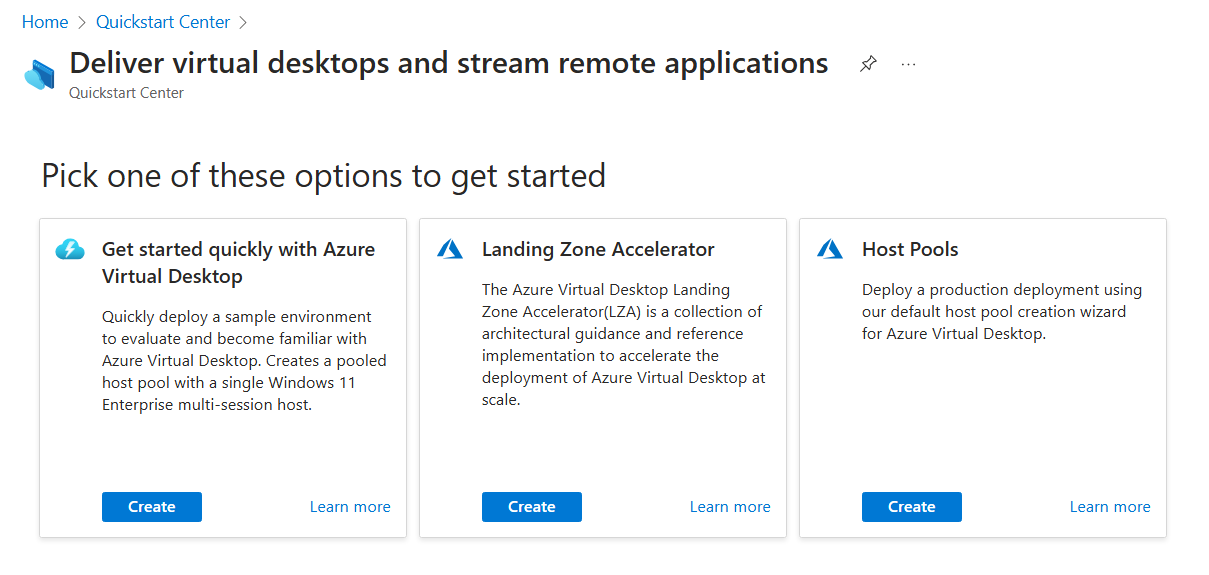Click the chevron after Home breadcrumb
The image size is (1209, 575).
[x=82, y=22]
